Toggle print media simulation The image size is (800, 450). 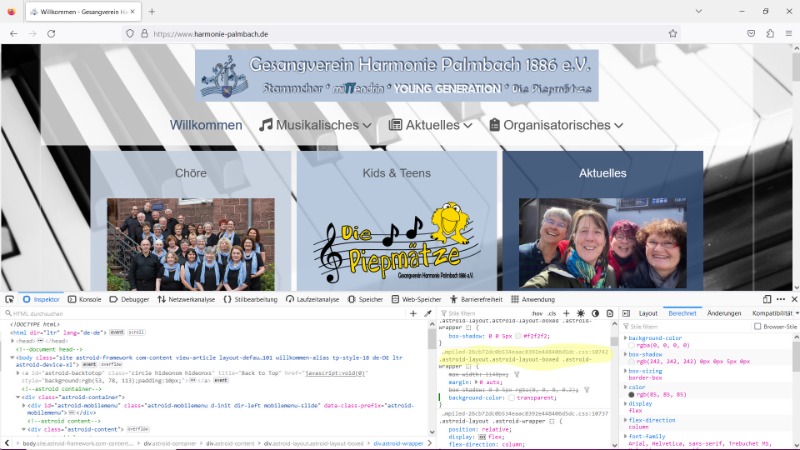pyautogui.click(x=609, y=313)
